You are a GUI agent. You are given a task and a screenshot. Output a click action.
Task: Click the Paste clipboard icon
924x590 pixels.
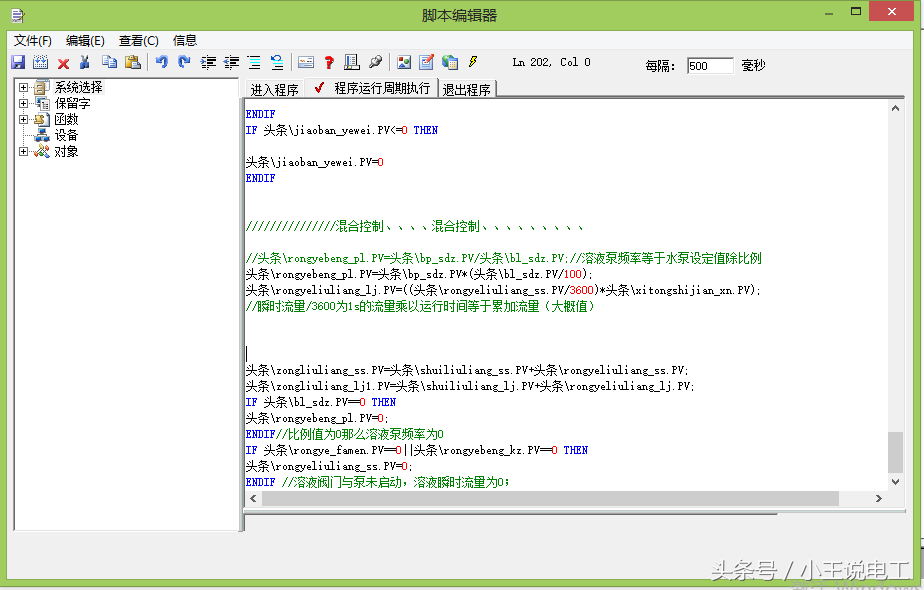pyautogui.click(x=132, y=62)
